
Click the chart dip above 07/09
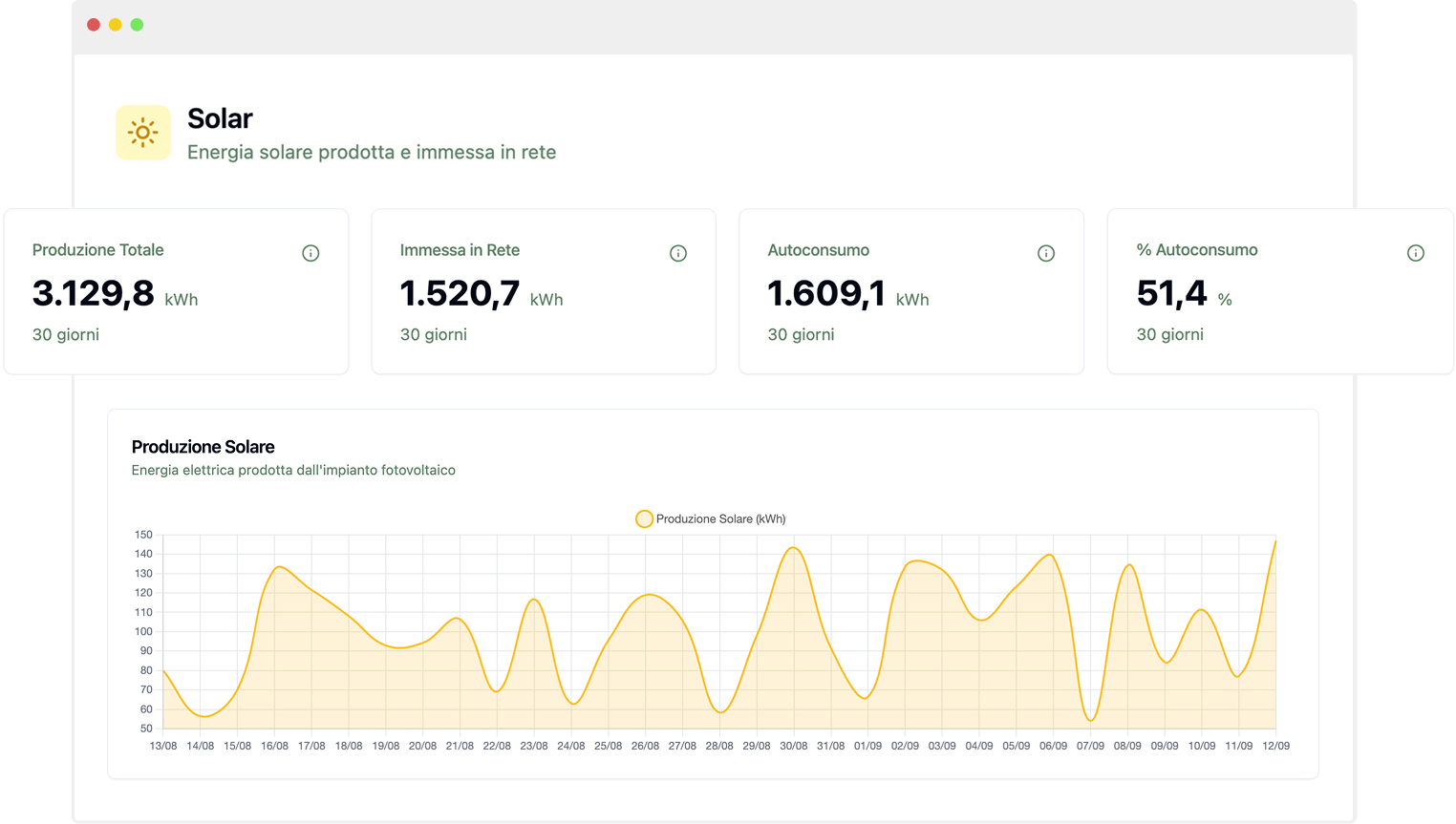1091,720
